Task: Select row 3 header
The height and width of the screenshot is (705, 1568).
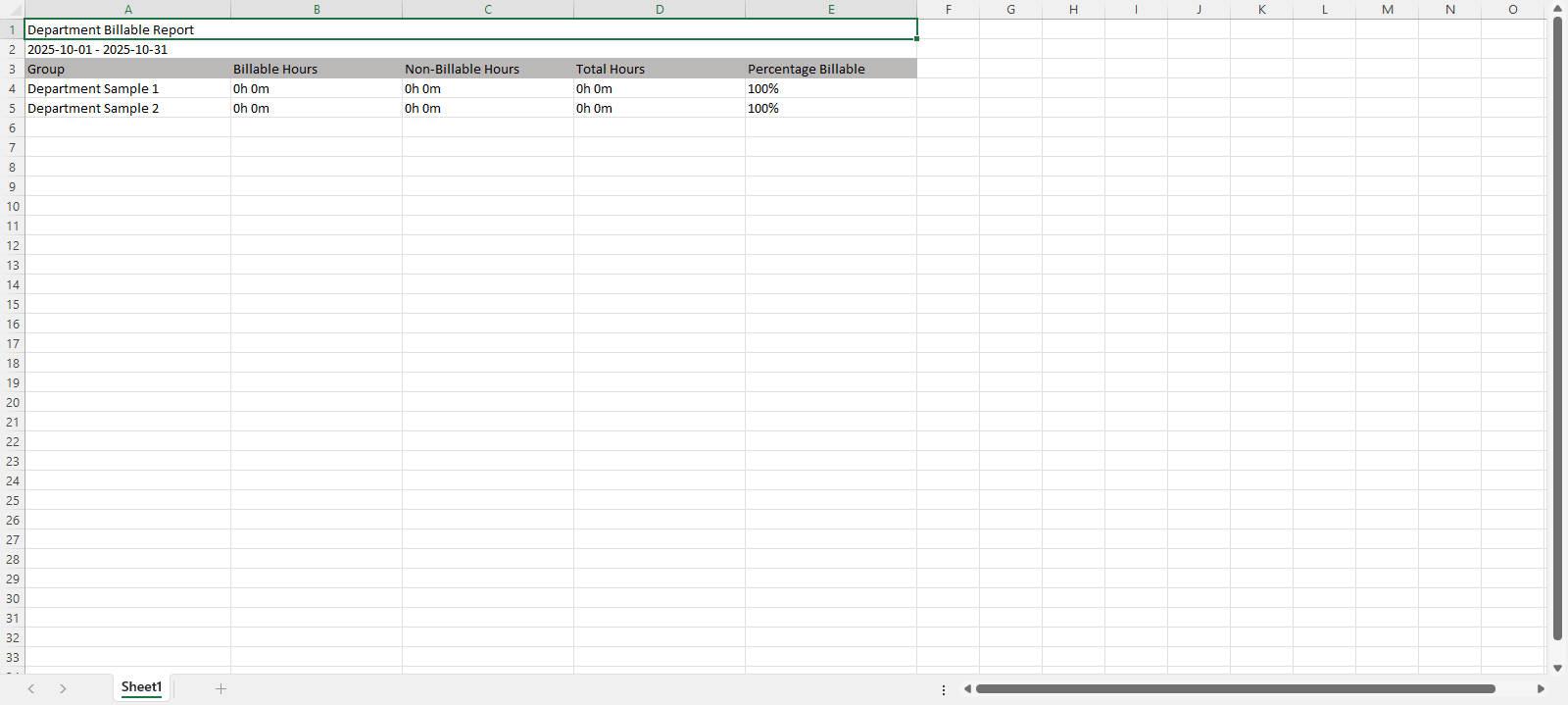Action: point(12,69)
